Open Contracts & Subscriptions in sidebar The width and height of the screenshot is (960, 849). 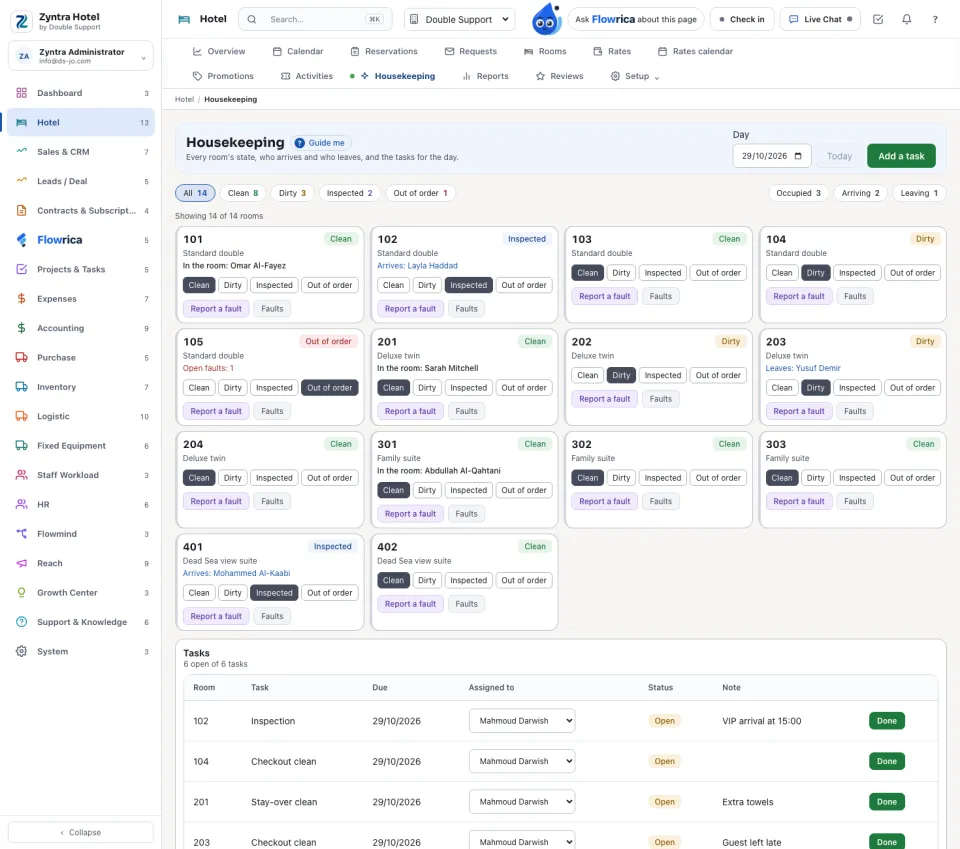pyautogui.click(x=81, y=211)
